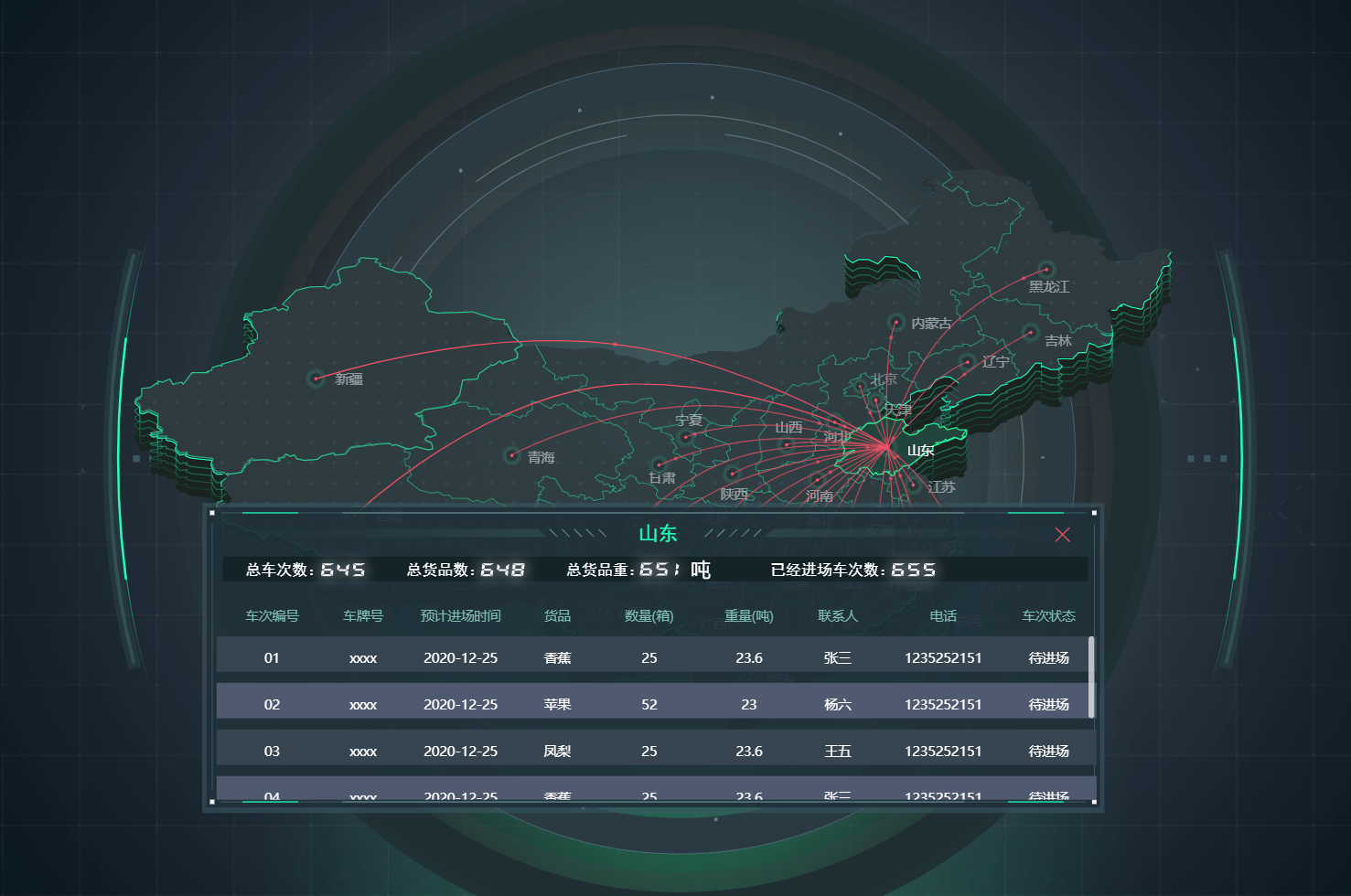
Task: Click the 已经进场车次数 value 655
Action: pyautogui.click(x=914, y=570)
